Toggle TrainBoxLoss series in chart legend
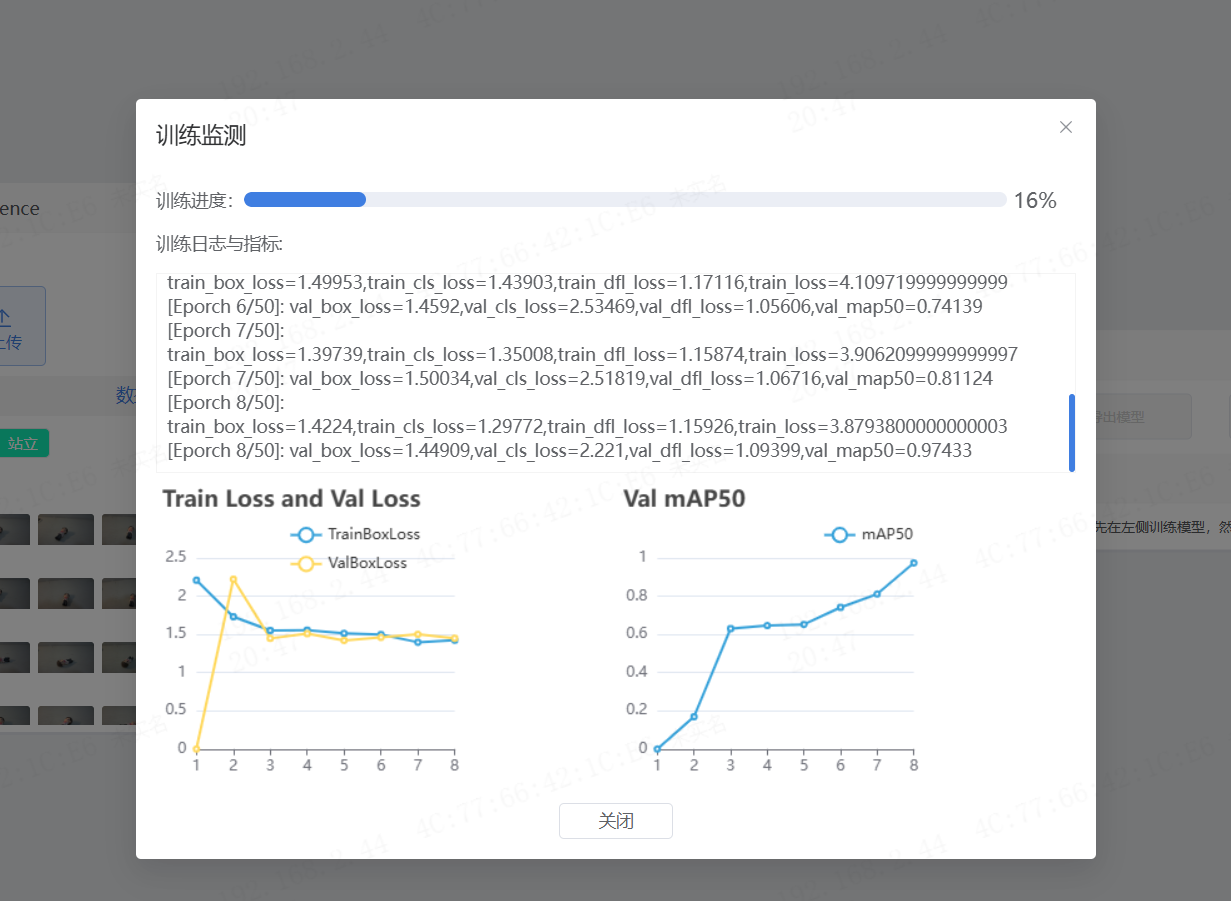 click(x=356, y=534)
